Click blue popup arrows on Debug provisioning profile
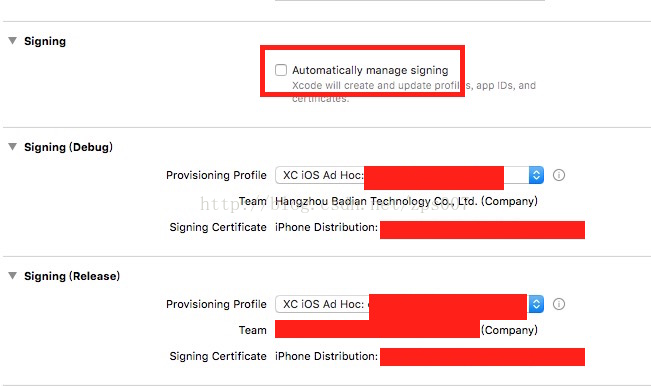This screenshot has width=651, height=386. pos(536,175)
